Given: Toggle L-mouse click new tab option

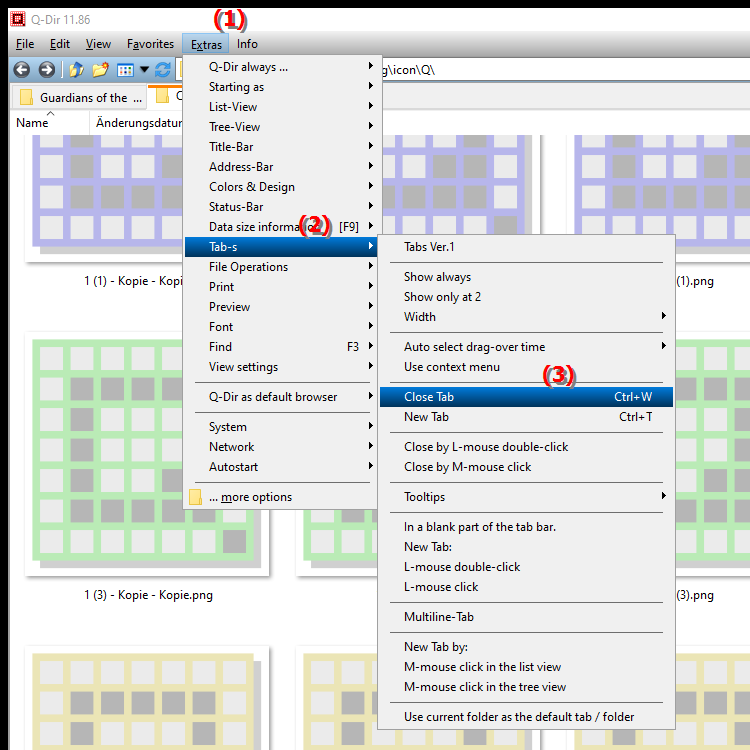Looking at the screenshot, I should pos(526,587).
